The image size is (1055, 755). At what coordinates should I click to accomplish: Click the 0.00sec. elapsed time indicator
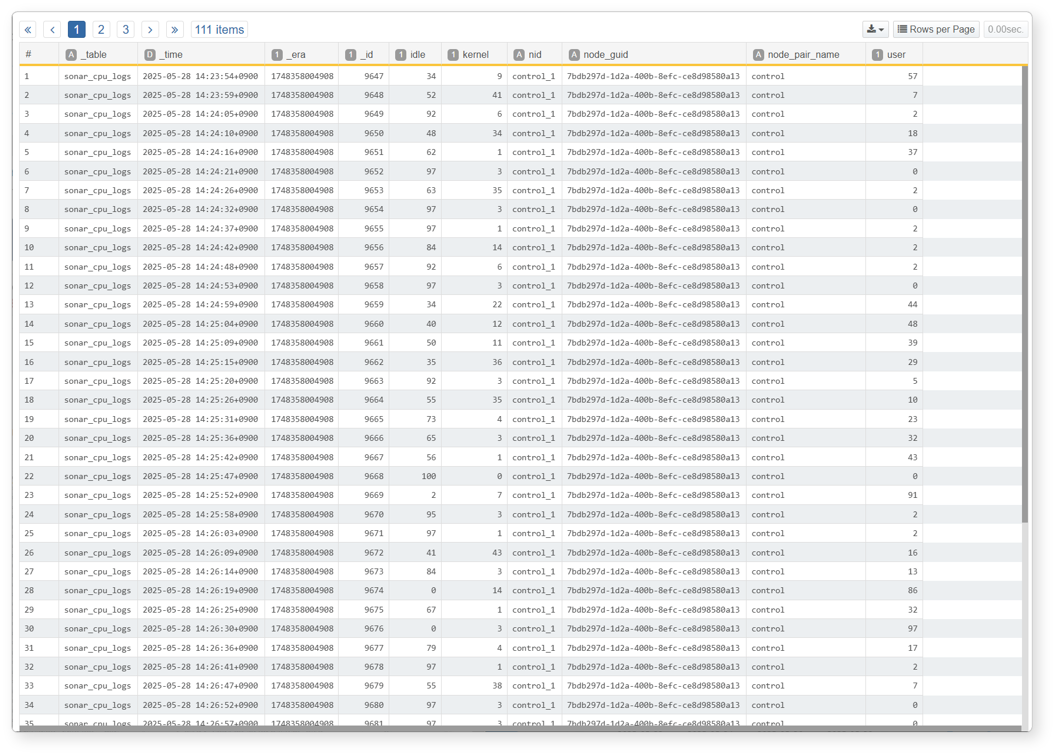(1005, 29)
